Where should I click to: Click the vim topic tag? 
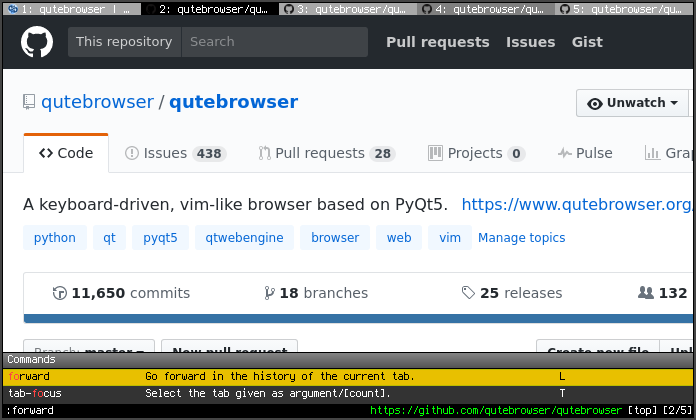(450, 238)
